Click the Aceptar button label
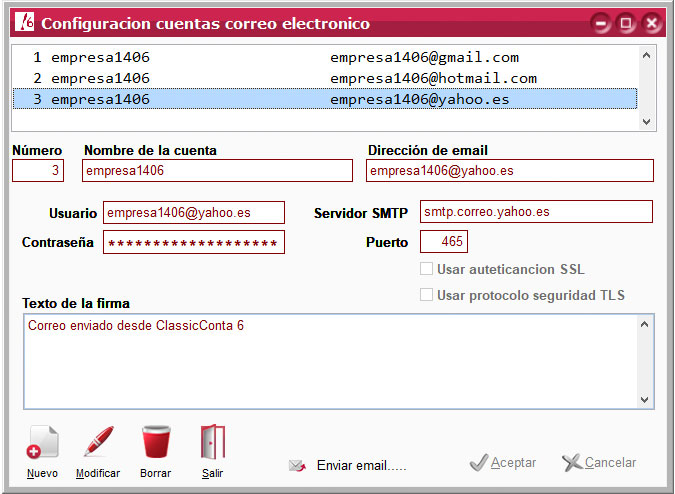 pos(513,463)
